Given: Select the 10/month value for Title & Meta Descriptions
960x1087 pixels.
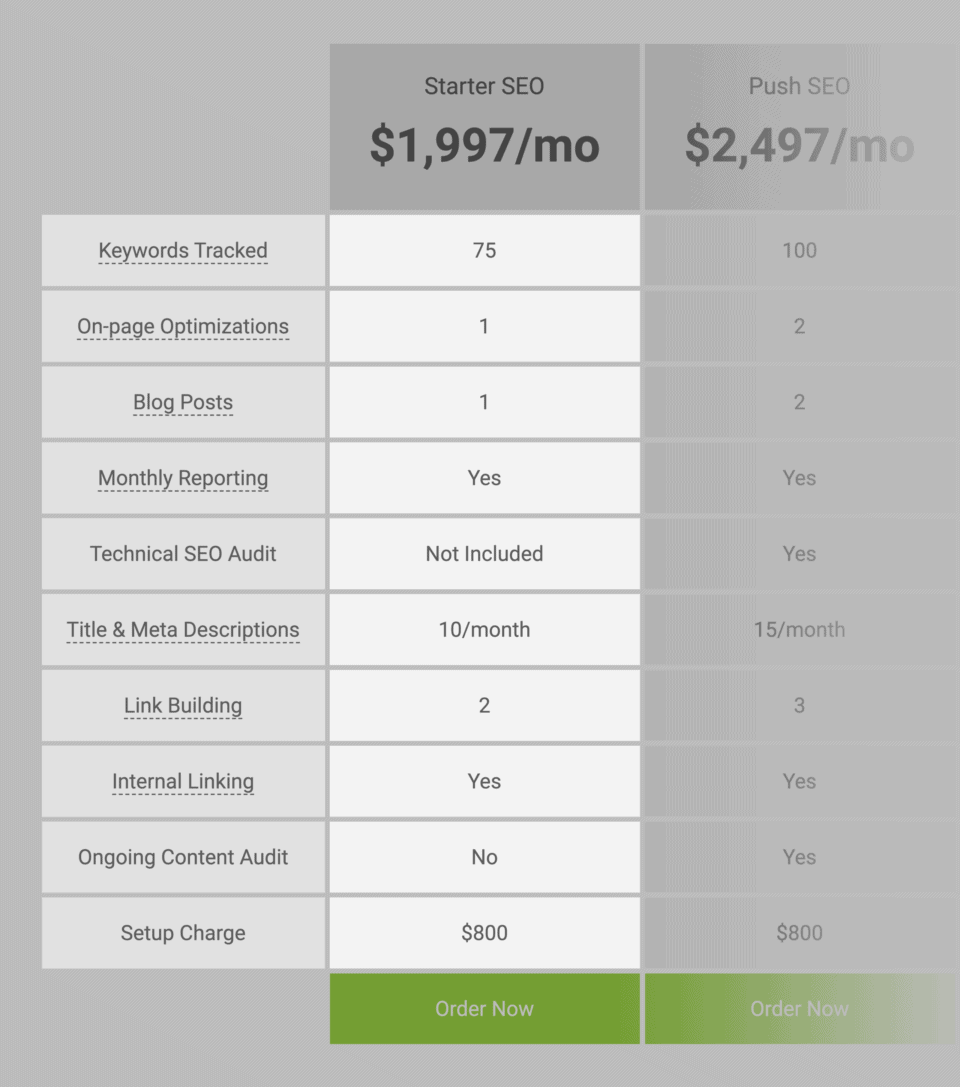Looking at the screenshot, I should [x=484, y=630].
